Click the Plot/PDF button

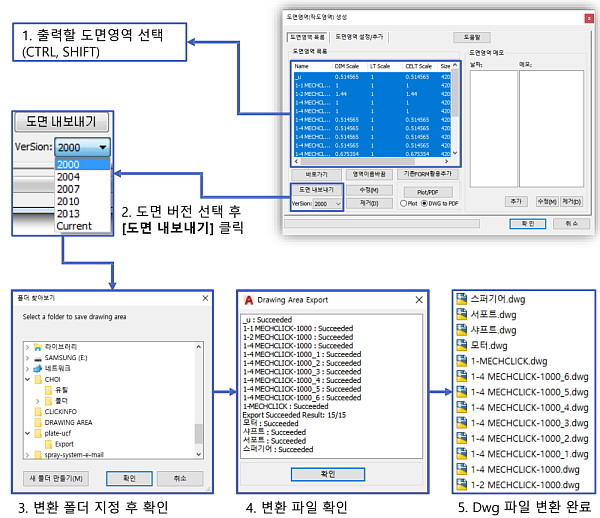point(427,192)
